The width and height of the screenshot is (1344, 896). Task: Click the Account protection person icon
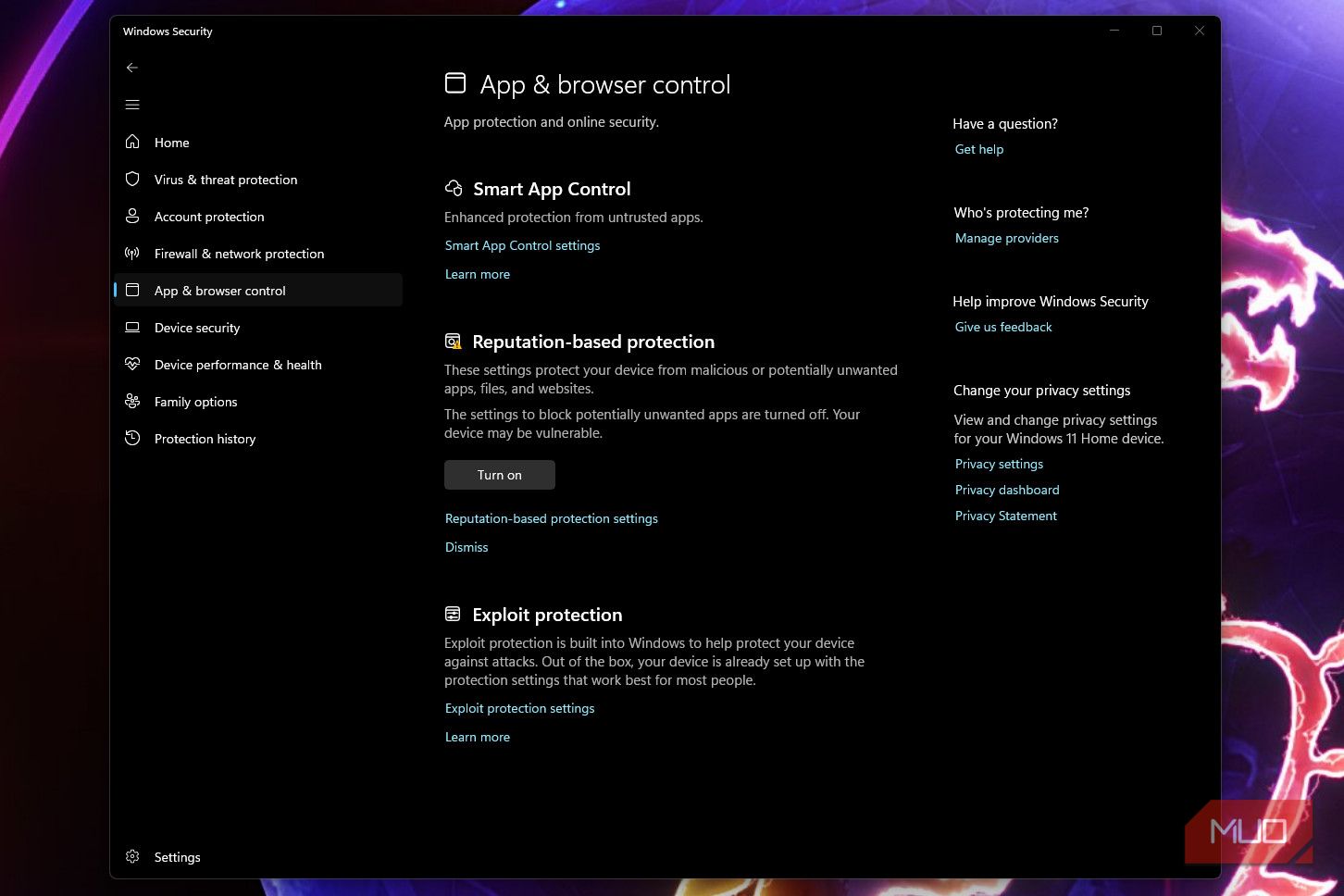pos(132,216)
